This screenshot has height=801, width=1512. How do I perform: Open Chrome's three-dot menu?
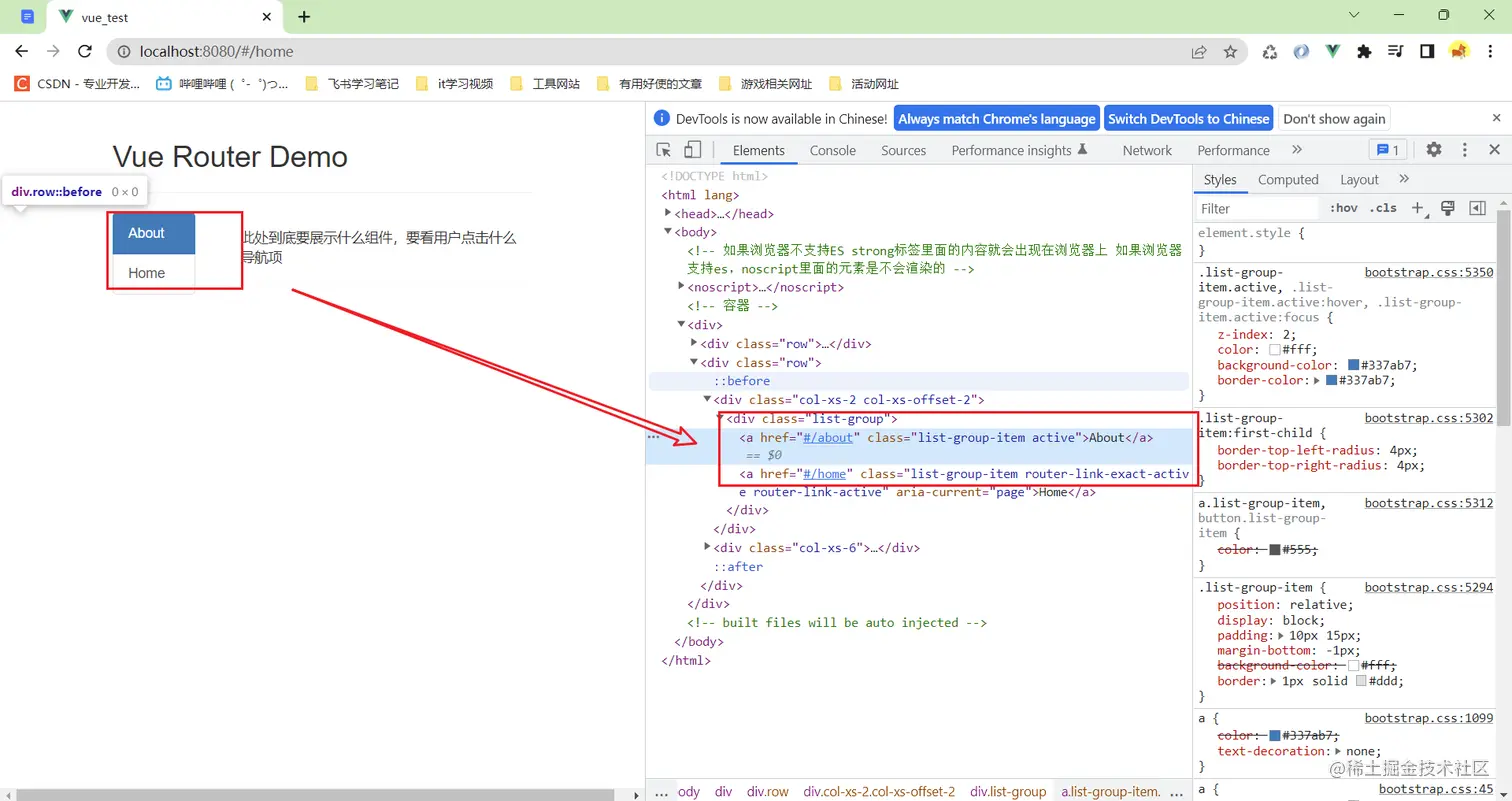pos(1491,52)
